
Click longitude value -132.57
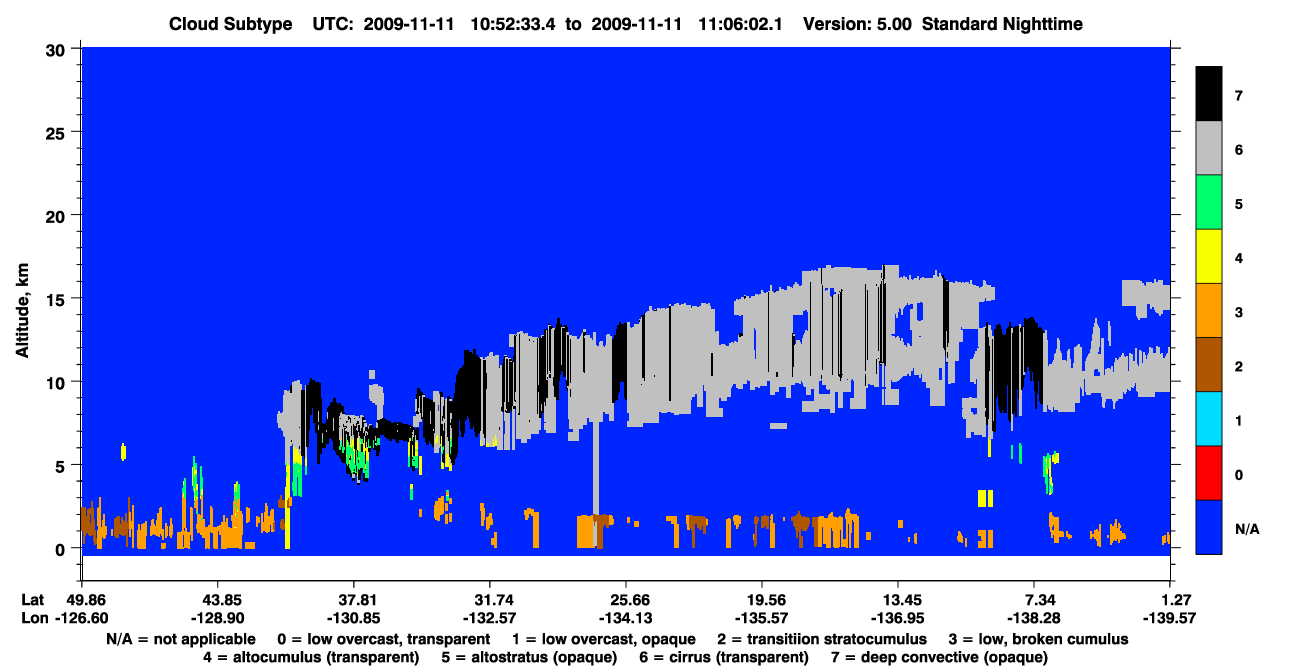click(489, 619)
